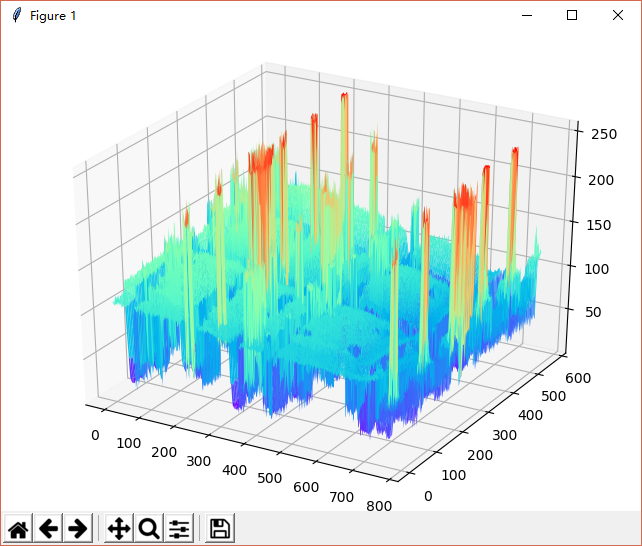Save the figure with the floppy icon
Viewport: 642px width, 546px height.
tap(220, 528)
